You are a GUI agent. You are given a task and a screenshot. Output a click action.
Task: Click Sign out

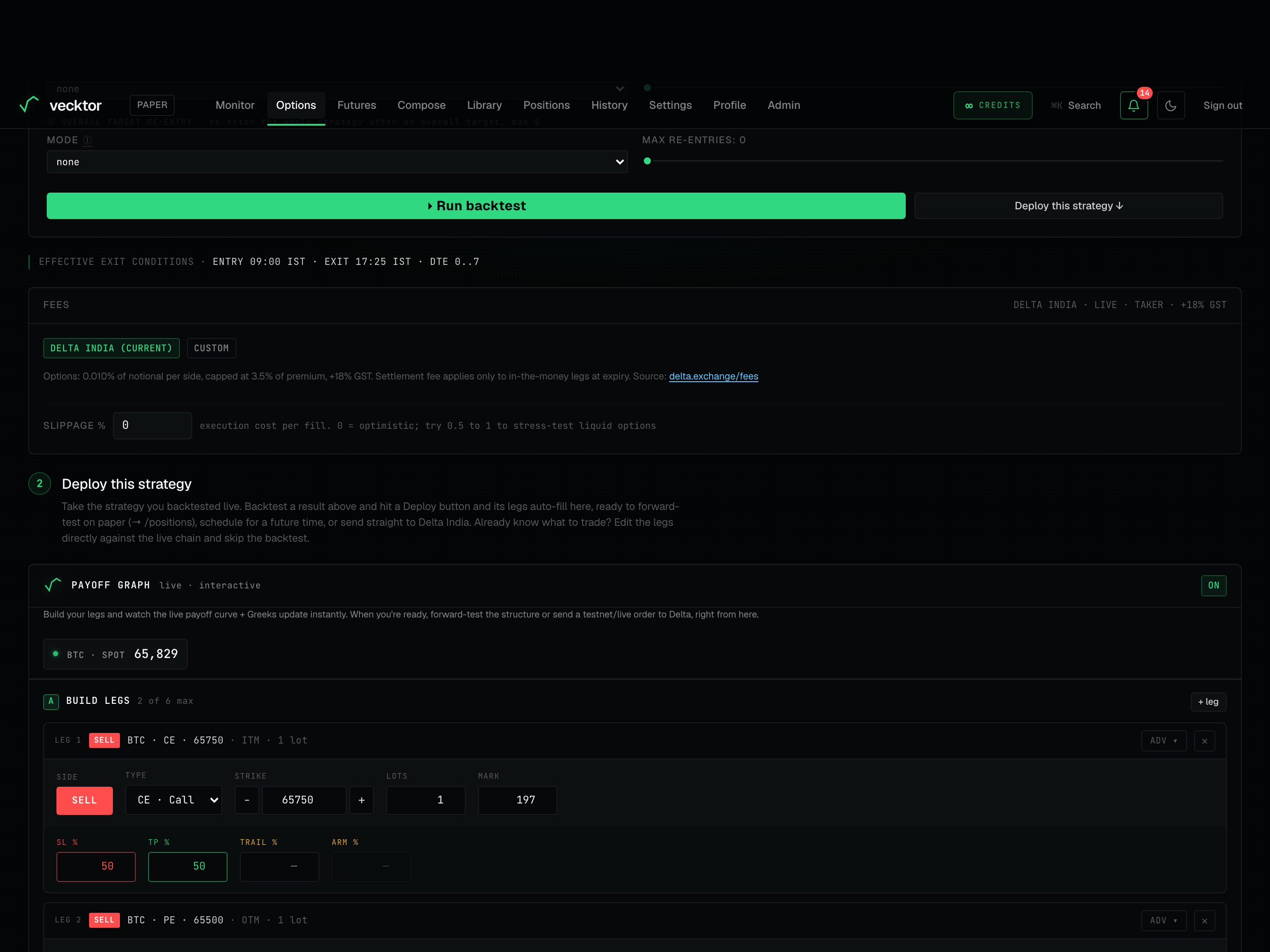tap(1222, 106)
